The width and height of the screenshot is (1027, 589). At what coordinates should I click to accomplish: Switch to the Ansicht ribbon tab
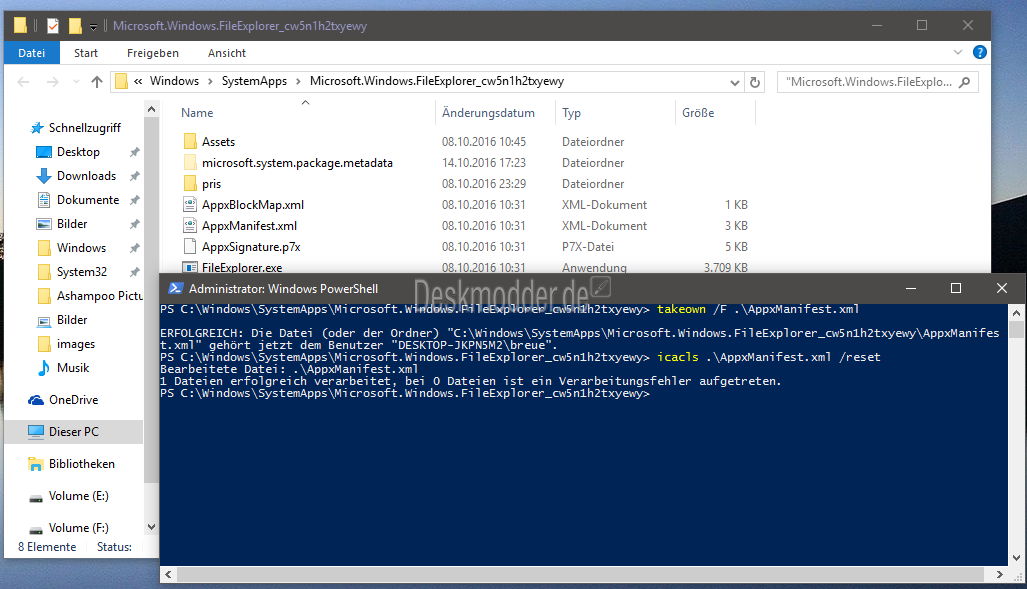pyautogui.click(x=227, y=53)
